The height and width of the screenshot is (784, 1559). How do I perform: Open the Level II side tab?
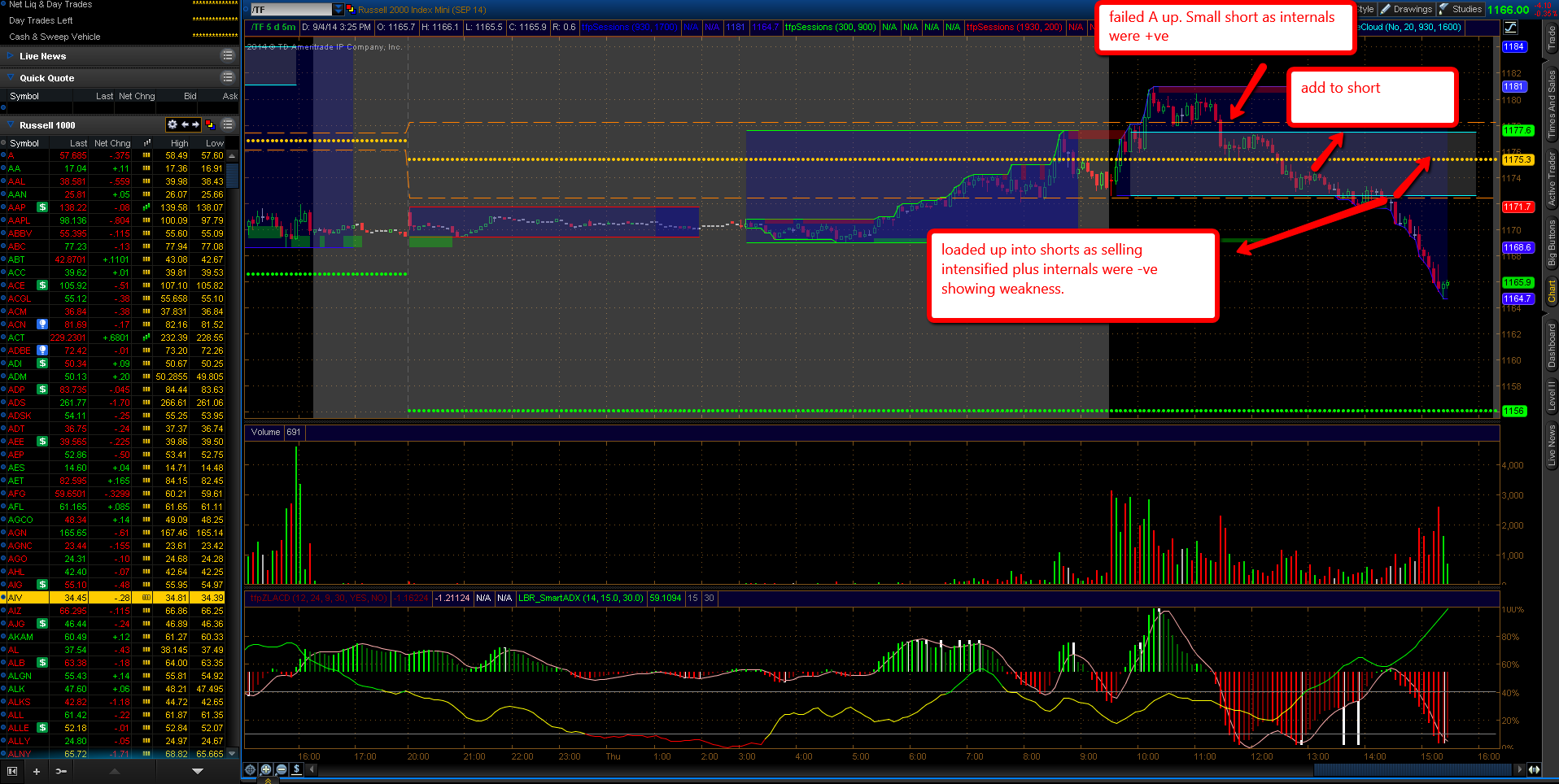pyautogui.click(x=1552, y=395)
